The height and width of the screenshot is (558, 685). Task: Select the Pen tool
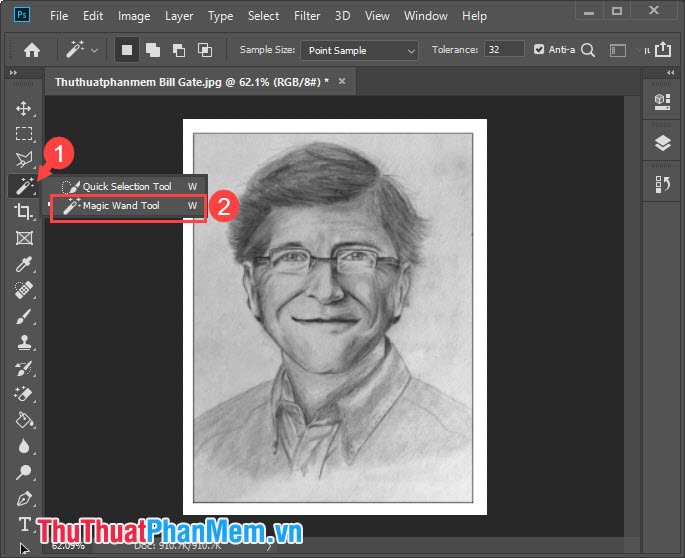pyautogui.click(x=24, y=499)
